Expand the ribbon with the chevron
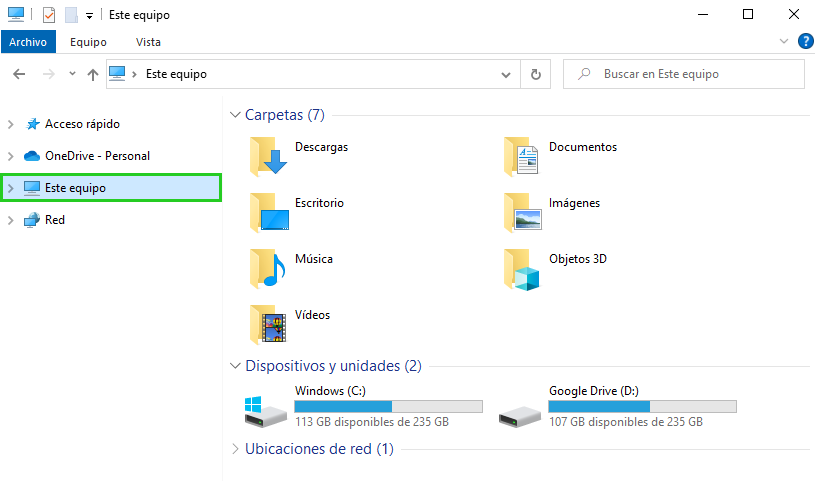The image size is (815, 481). tap(784, 41)
